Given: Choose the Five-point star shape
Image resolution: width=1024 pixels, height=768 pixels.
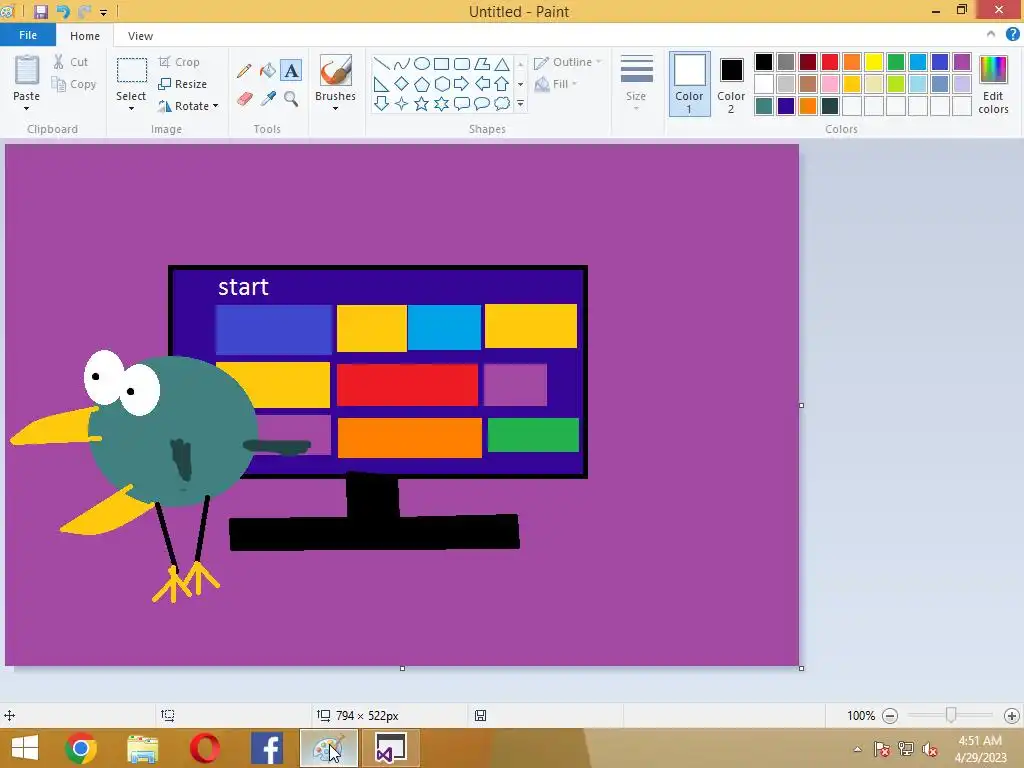Looking at the screenshot, I should [x=422, y=104].
